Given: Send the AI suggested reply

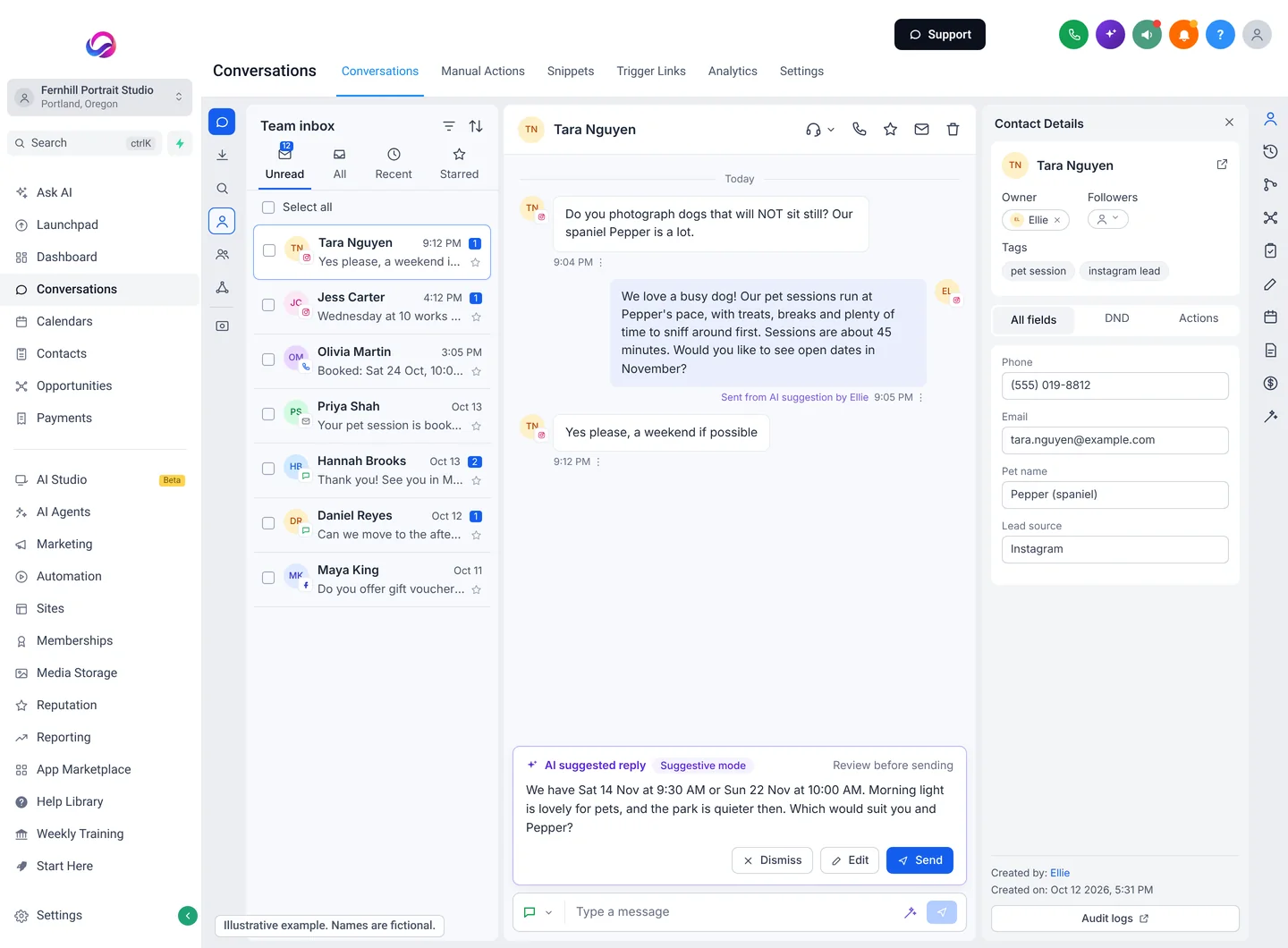Looking at the screenshot, I should tap(919, 860).
